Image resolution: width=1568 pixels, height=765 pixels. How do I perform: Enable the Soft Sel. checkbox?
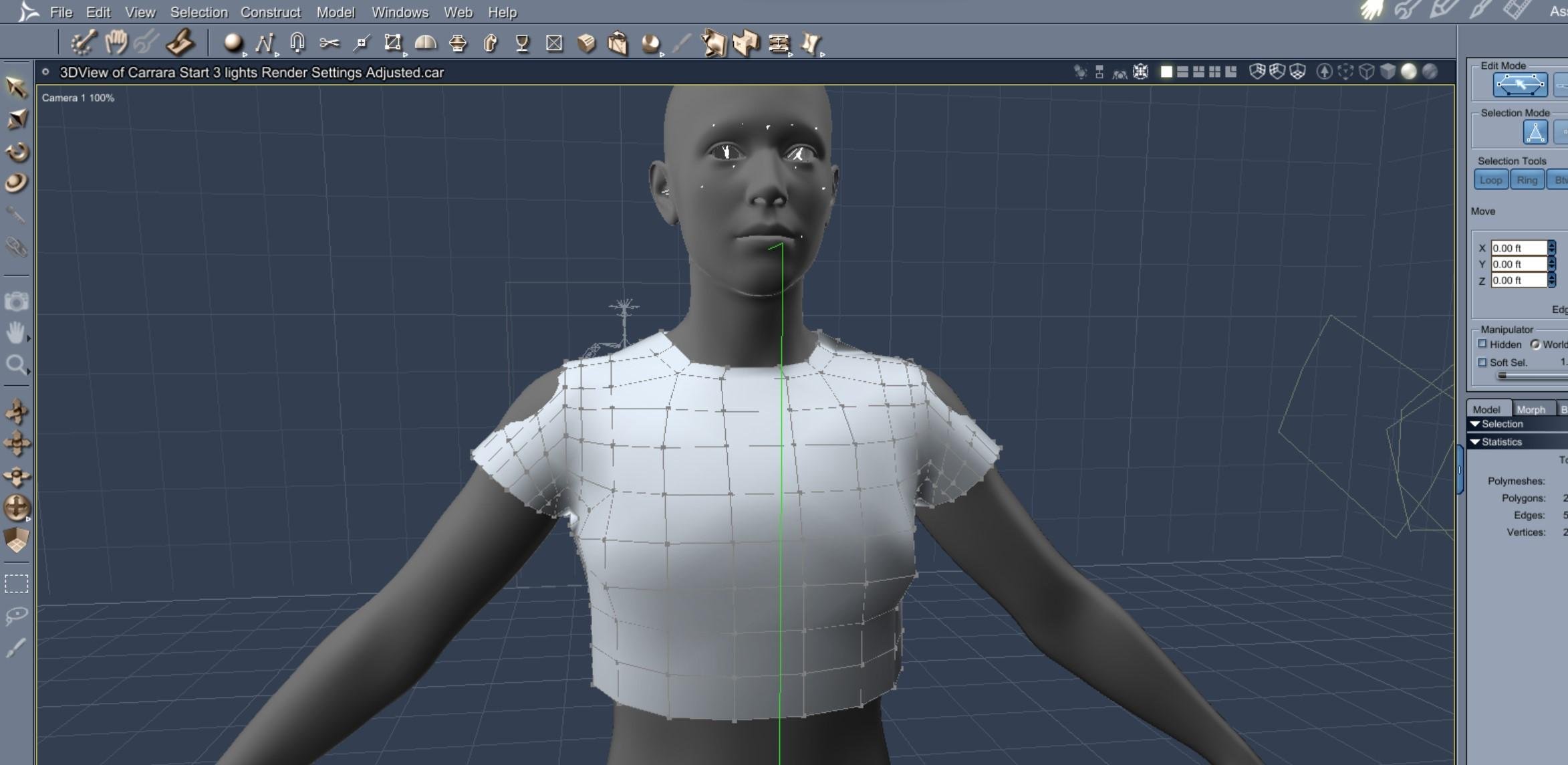[1482, 362]
